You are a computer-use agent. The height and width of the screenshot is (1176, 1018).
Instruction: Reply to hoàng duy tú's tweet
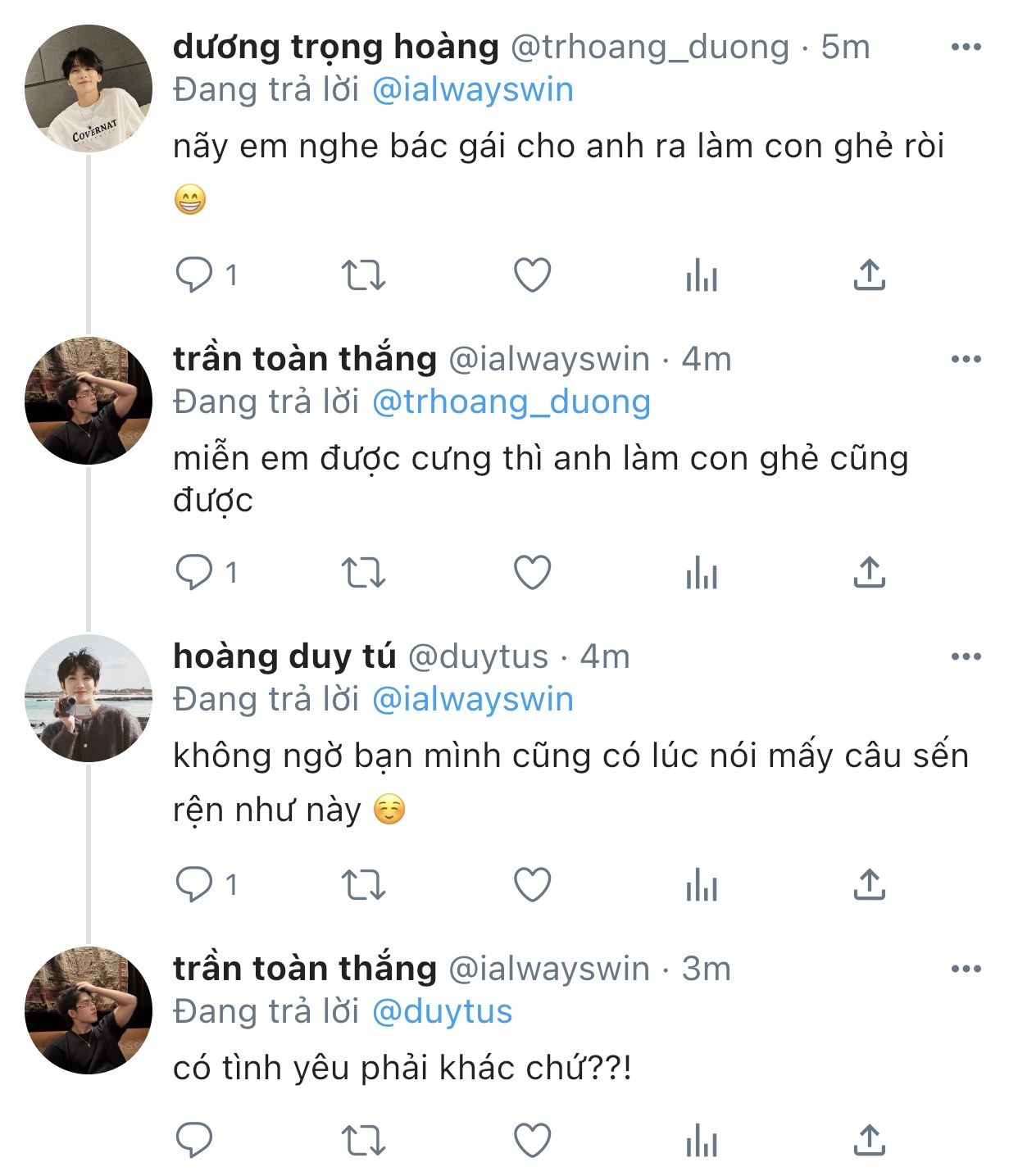pos(194,885)
